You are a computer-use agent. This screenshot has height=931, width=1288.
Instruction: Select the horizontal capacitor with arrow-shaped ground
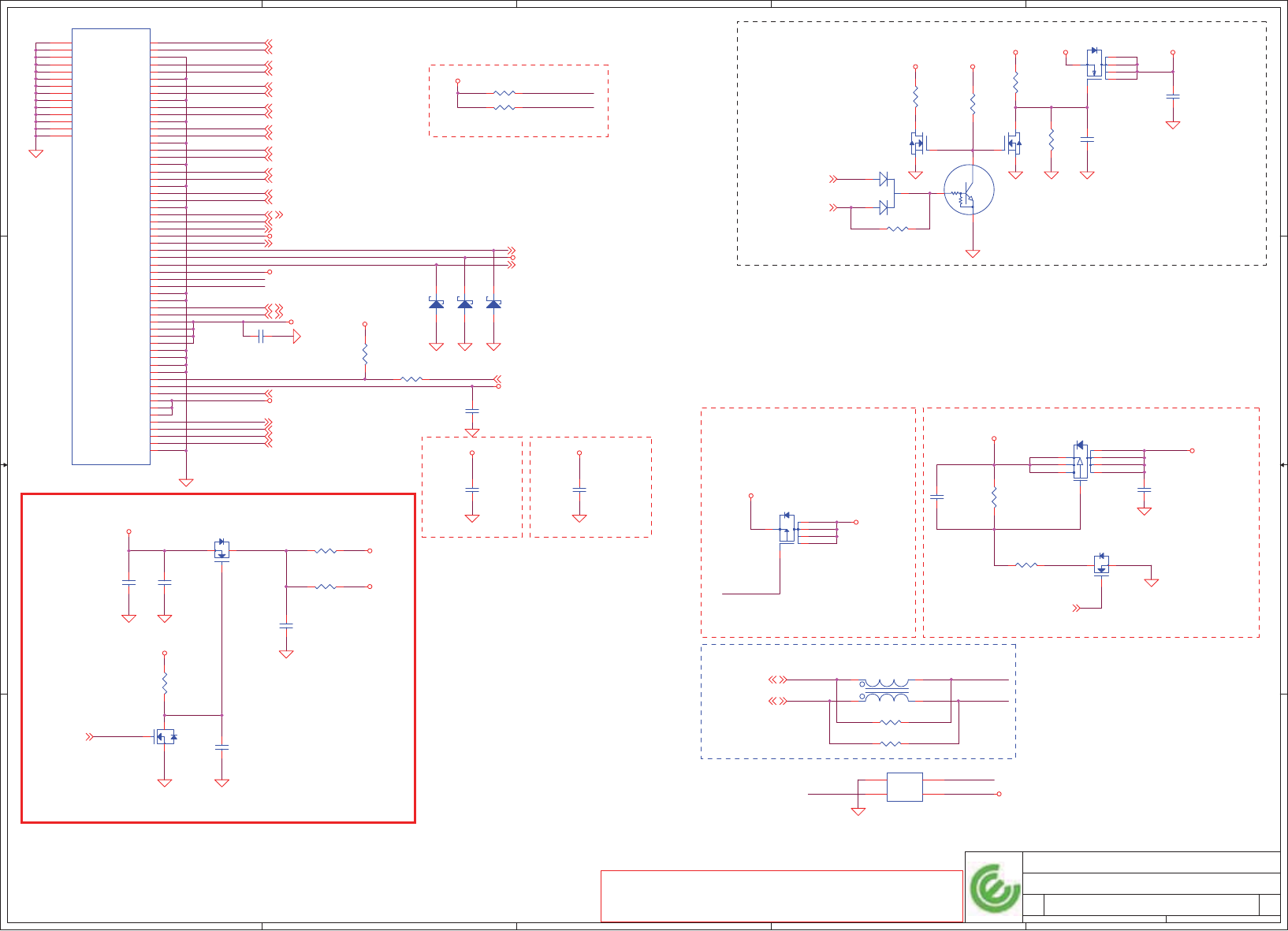262,337
